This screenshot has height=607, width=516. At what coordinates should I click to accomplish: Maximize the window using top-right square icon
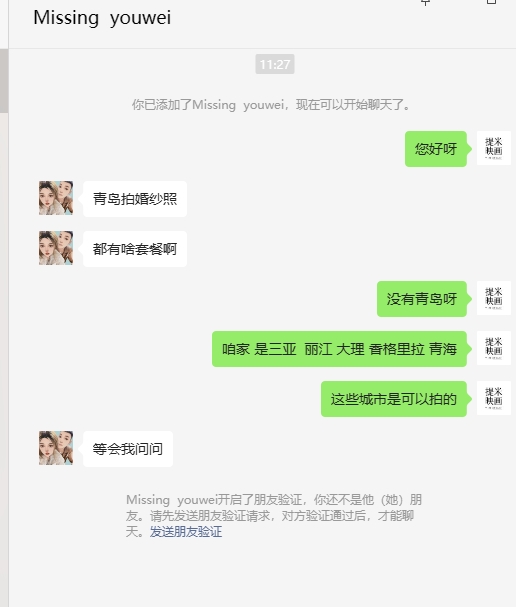click(491, 2)
